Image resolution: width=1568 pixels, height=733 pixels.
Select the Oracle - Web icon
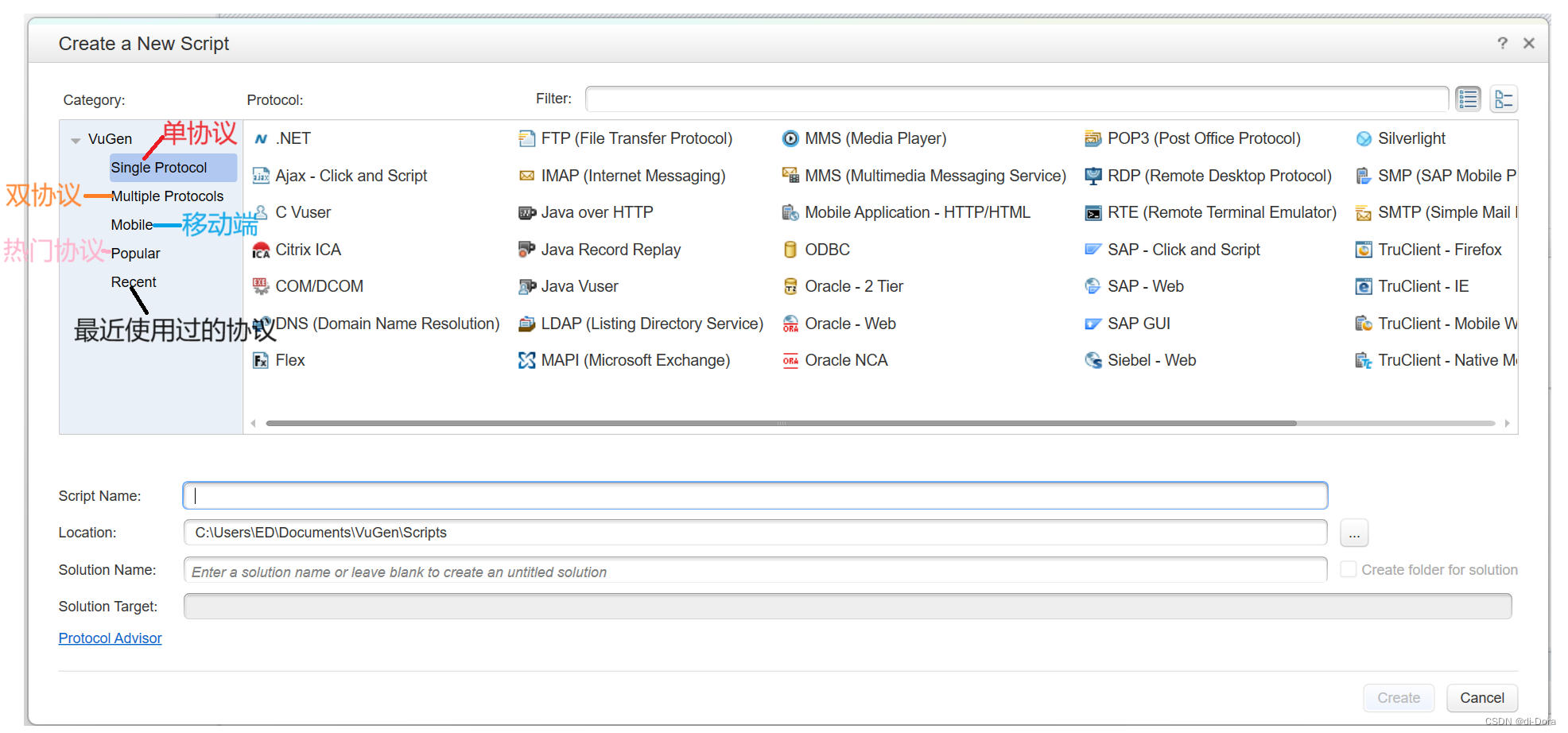point(790,324)
